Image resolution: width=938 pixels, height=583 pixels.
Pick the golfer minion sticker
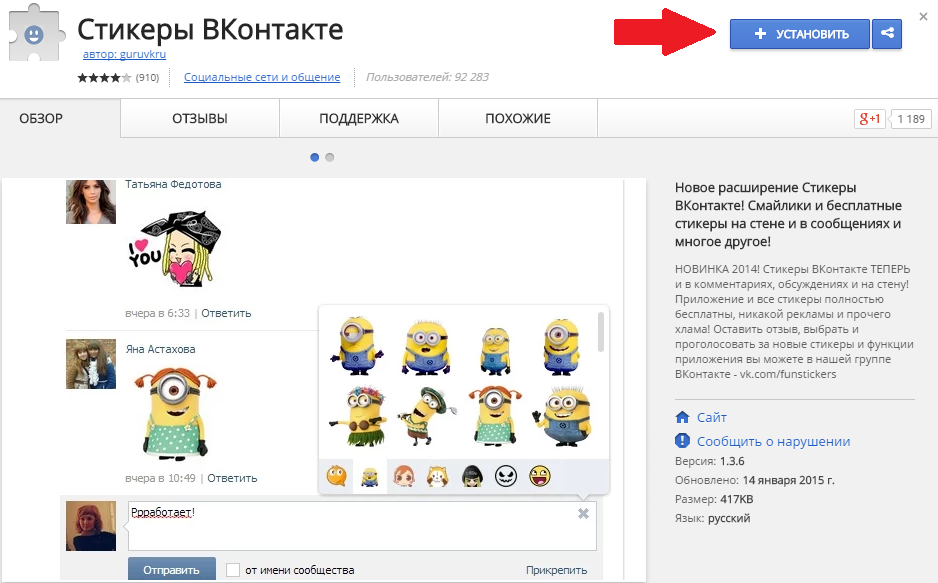click(x=427, y=416)
